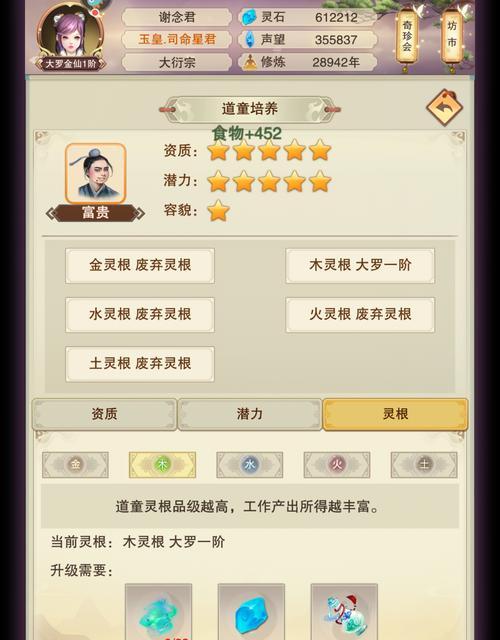The width and height of the screenshot is (500, 640).
Task: Tap the 声望 reputation icon
Action: click(249, 40)
